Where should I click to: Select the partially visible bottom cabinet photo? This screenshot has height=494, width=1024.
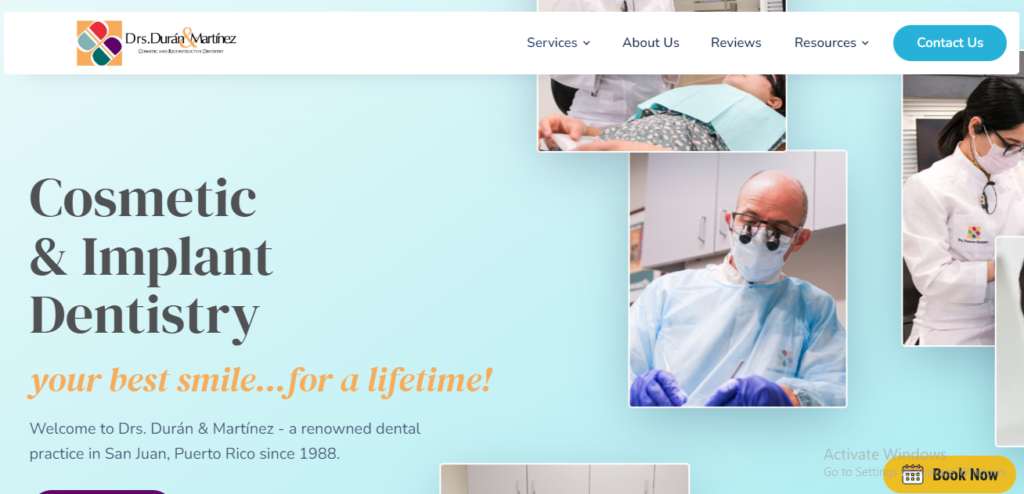[564, 479]
